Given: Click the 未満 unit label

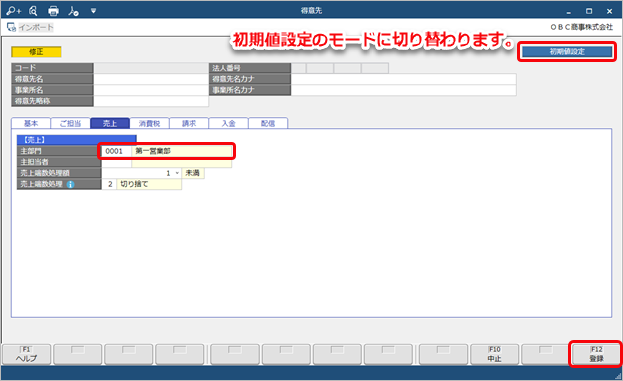Looking at the screenshot, I should click(193, 173).
